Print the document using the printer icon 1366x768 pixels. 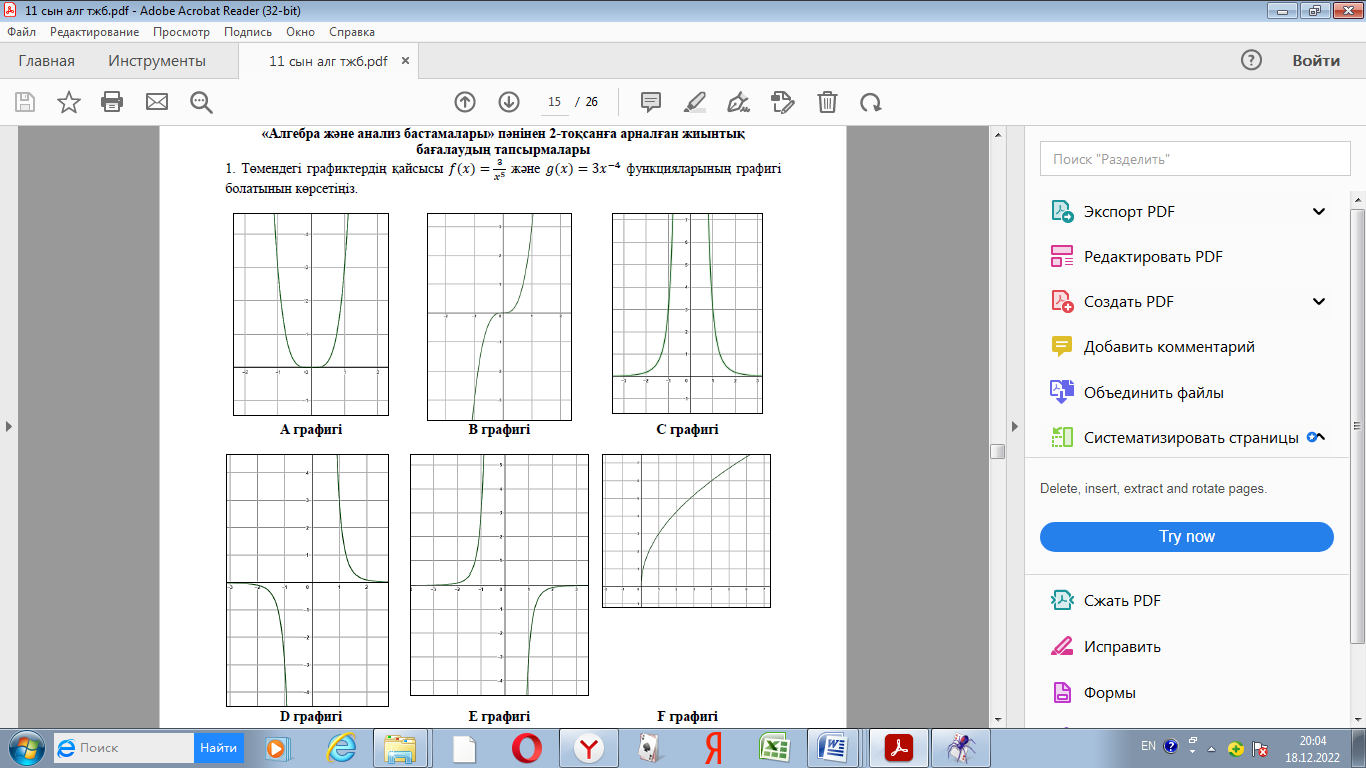coord(112,101)
